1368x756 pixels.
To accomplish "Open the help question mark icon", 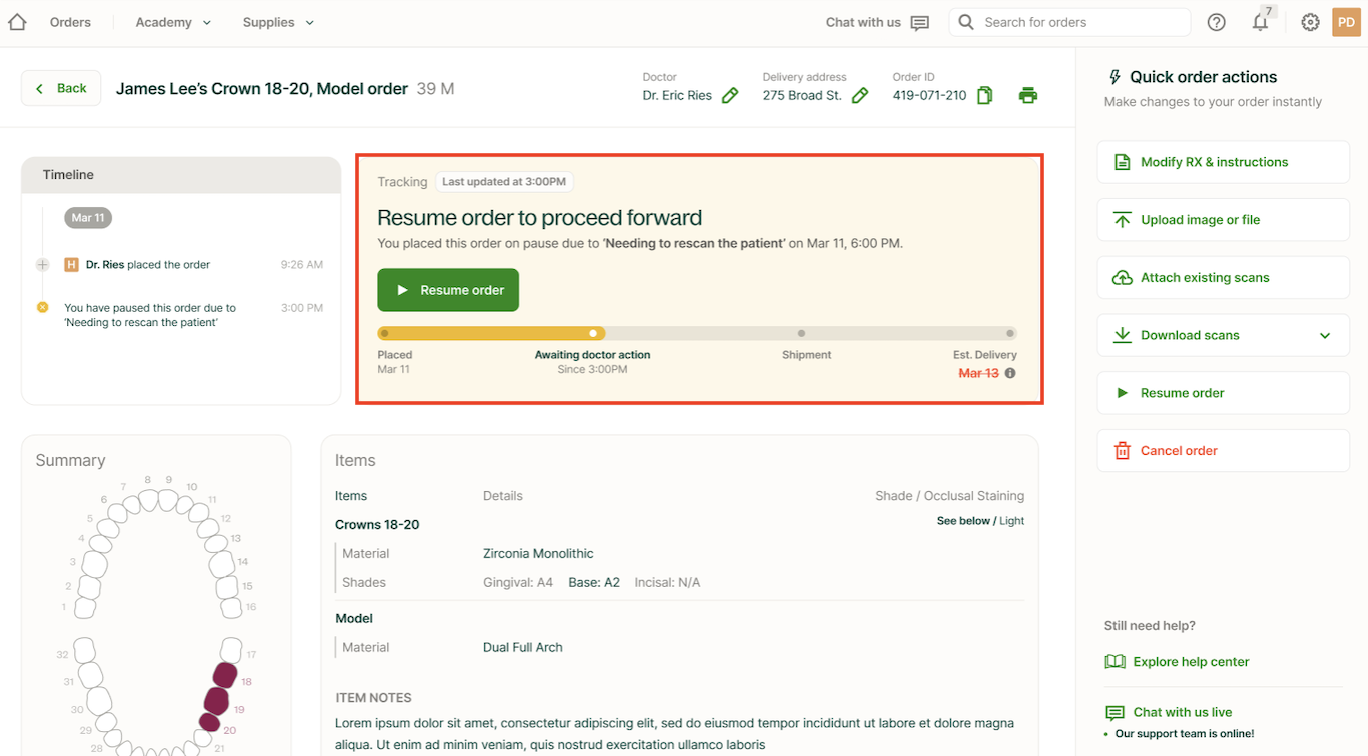I will 1216,22.
